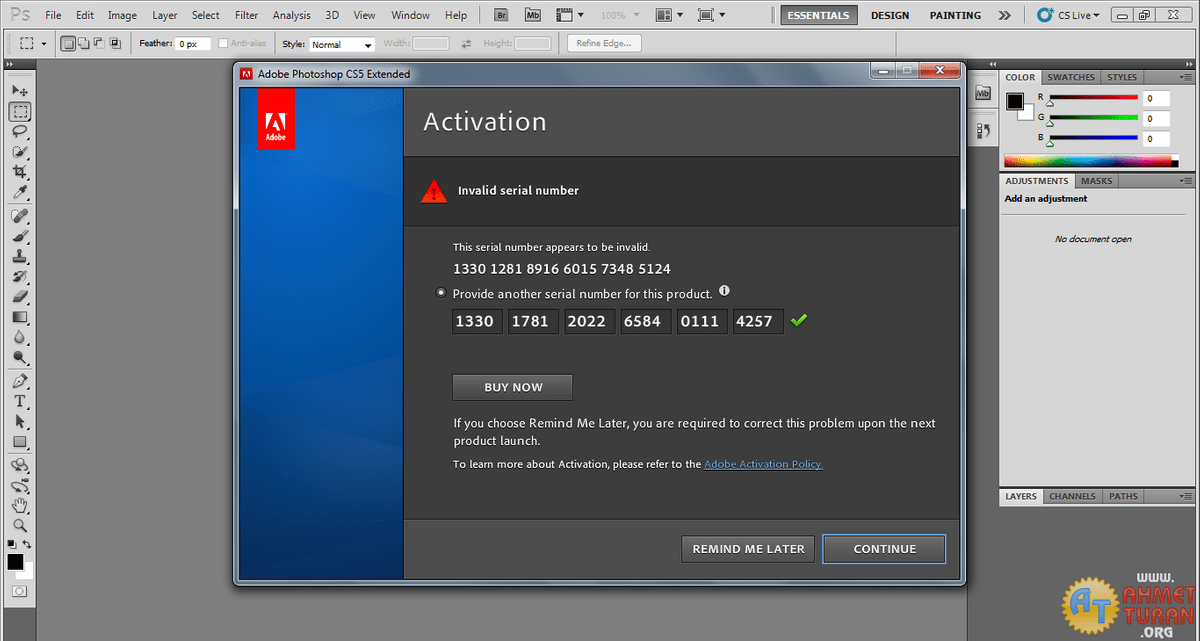The image size is (1200, 641).
Task: Select the Zoom tool
Action: click(20, 525)
